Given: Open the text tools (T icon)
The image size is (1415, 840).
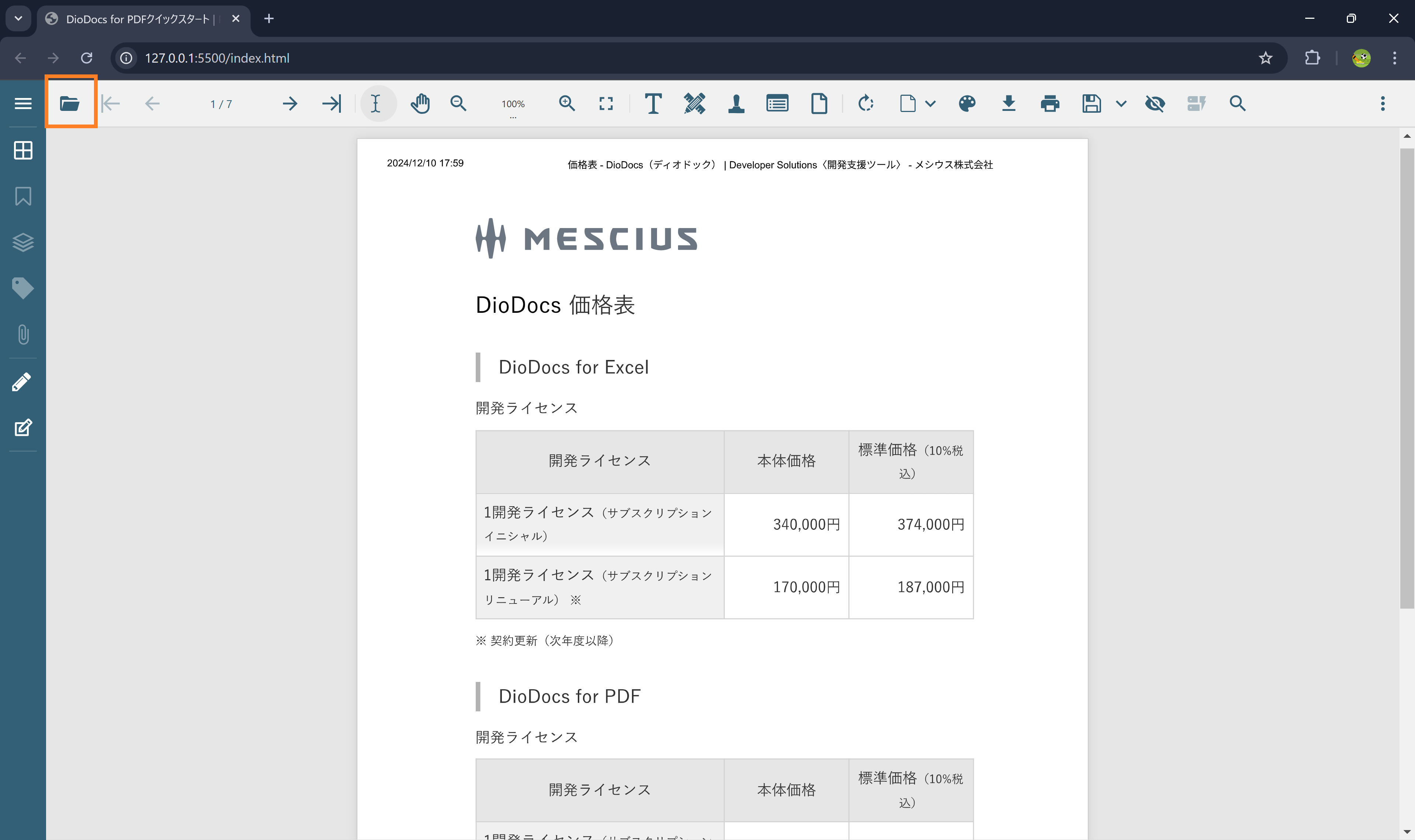Looking at the screenshot, I should coord(653,104).
